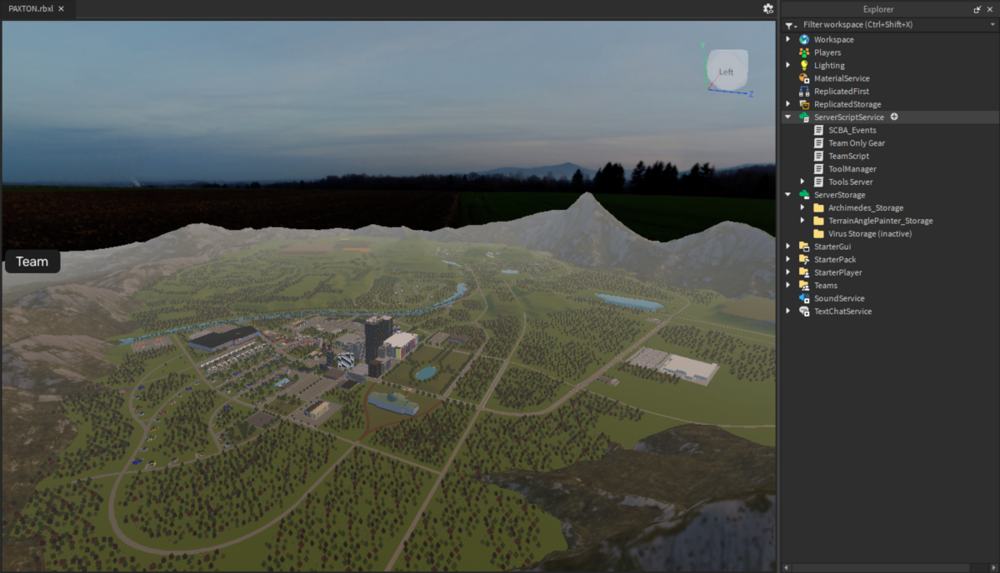Screen dimensions: 1000x573
Task: Click the StarterPlayer icon
Action: point(804,272)
